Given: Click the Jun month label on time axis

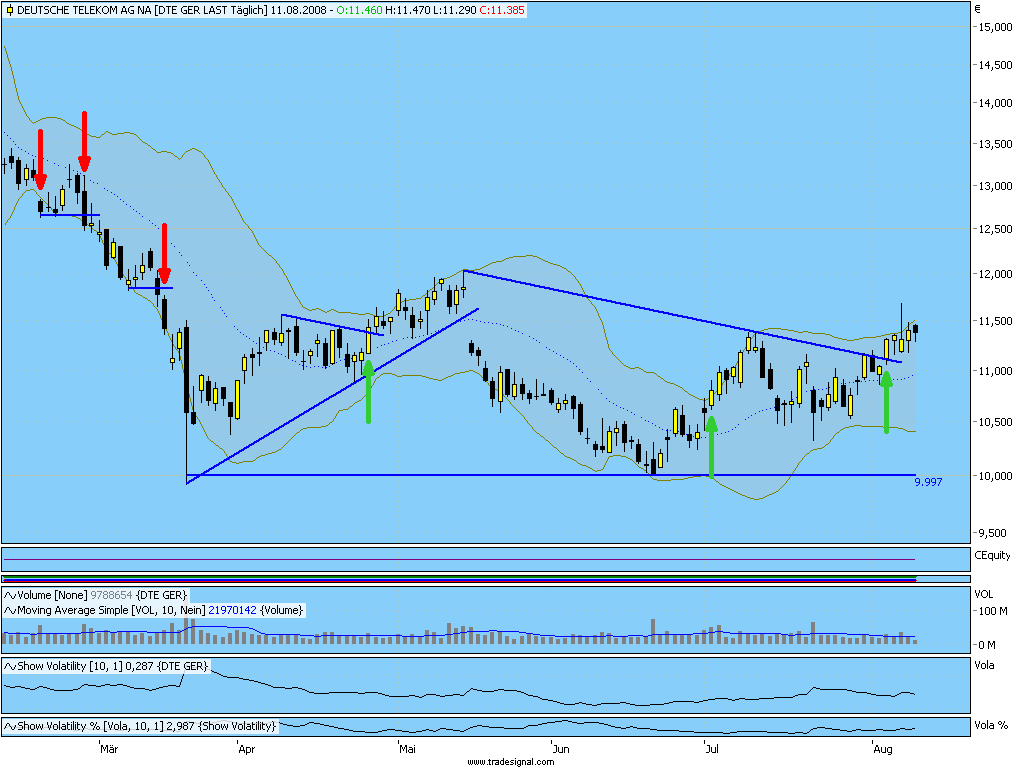Looking at the screenshot, I should [560, 748].
